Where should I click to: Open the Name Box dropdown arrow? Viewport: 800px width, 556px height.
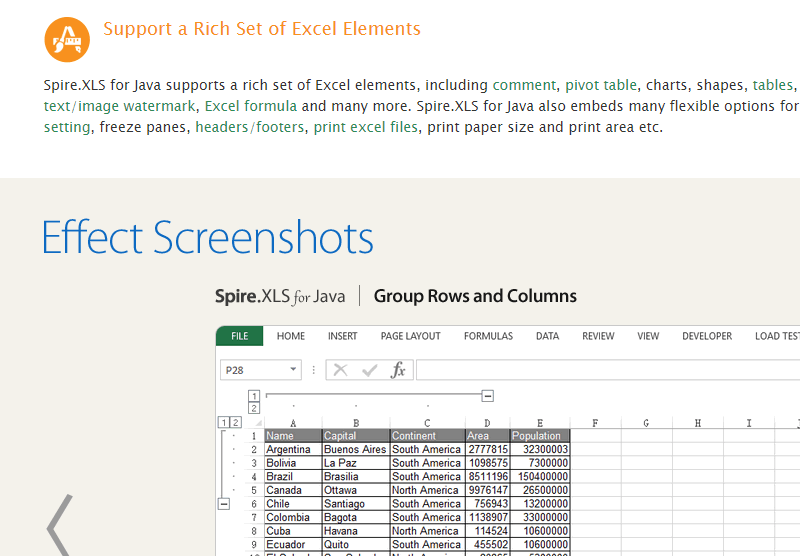(293, 369)
